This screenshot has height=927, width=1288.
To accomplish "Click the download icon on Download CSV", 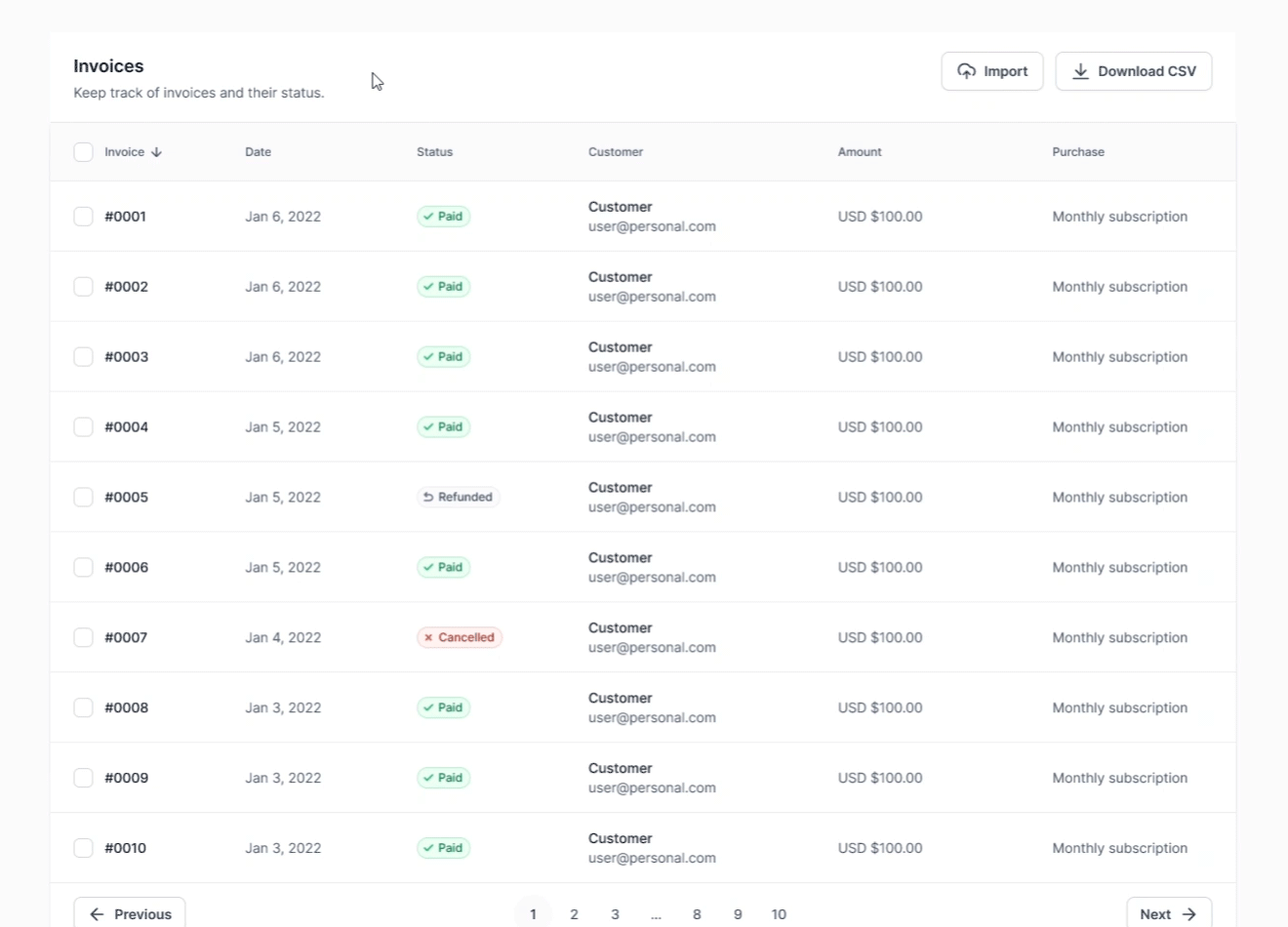I will pyautogui.click(x=1080, y=71).
